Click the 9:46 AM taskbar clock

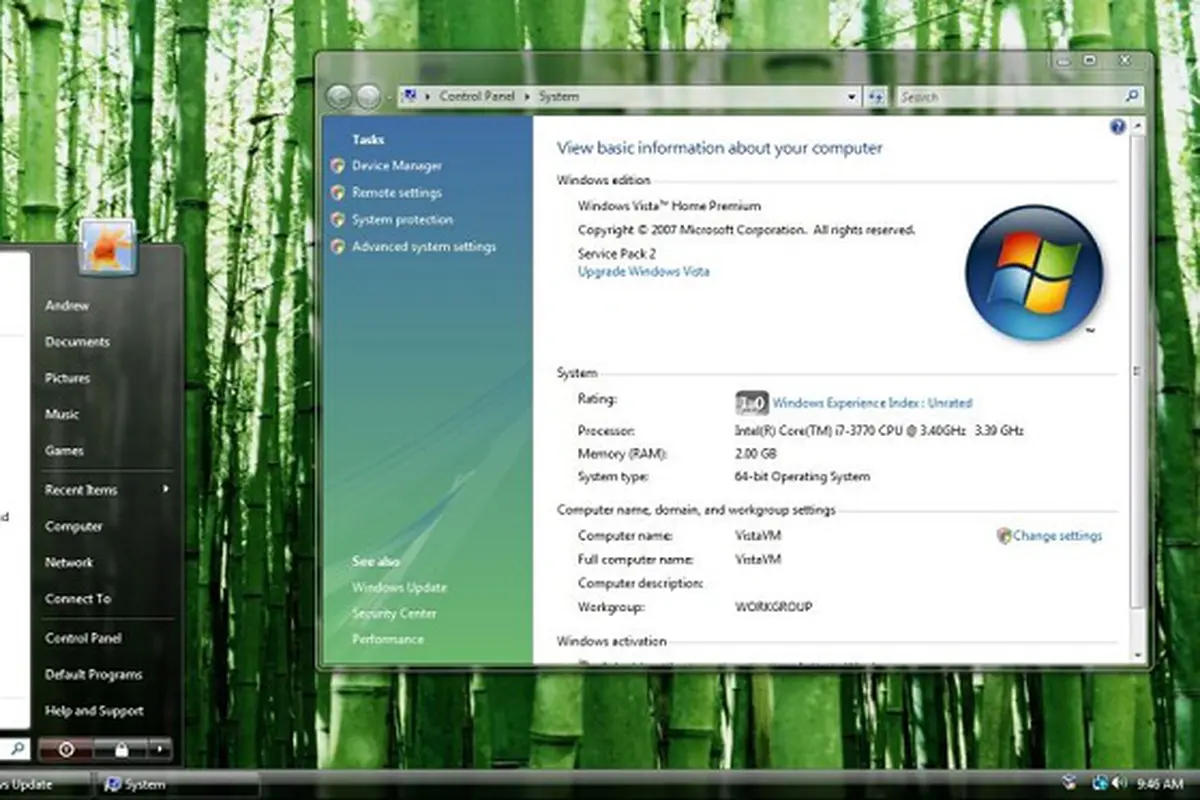(x=1162, y=784)
